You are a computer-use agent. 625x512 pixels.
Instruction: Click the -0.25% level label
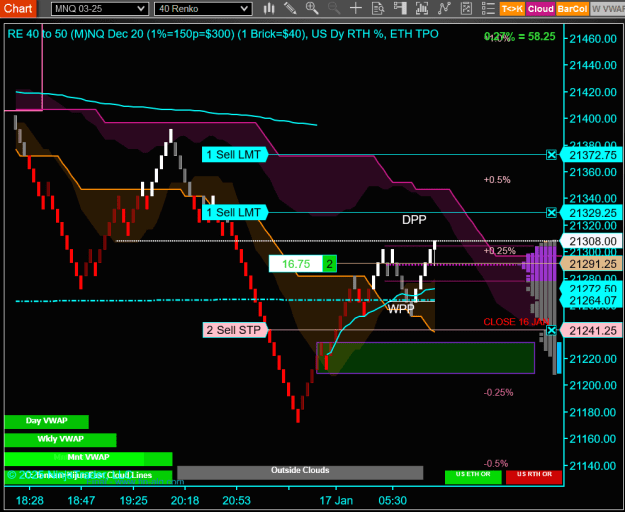[498, 392]
